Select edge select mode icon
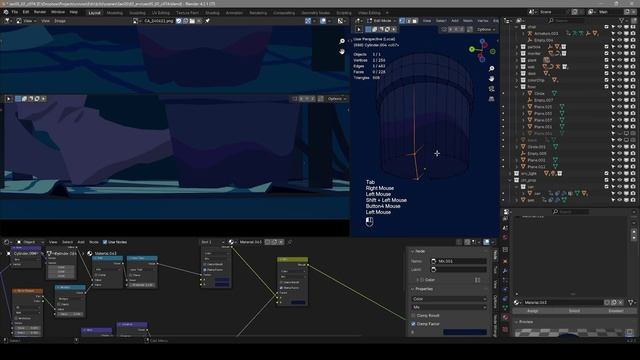640x360 pixels. [408, 20]
